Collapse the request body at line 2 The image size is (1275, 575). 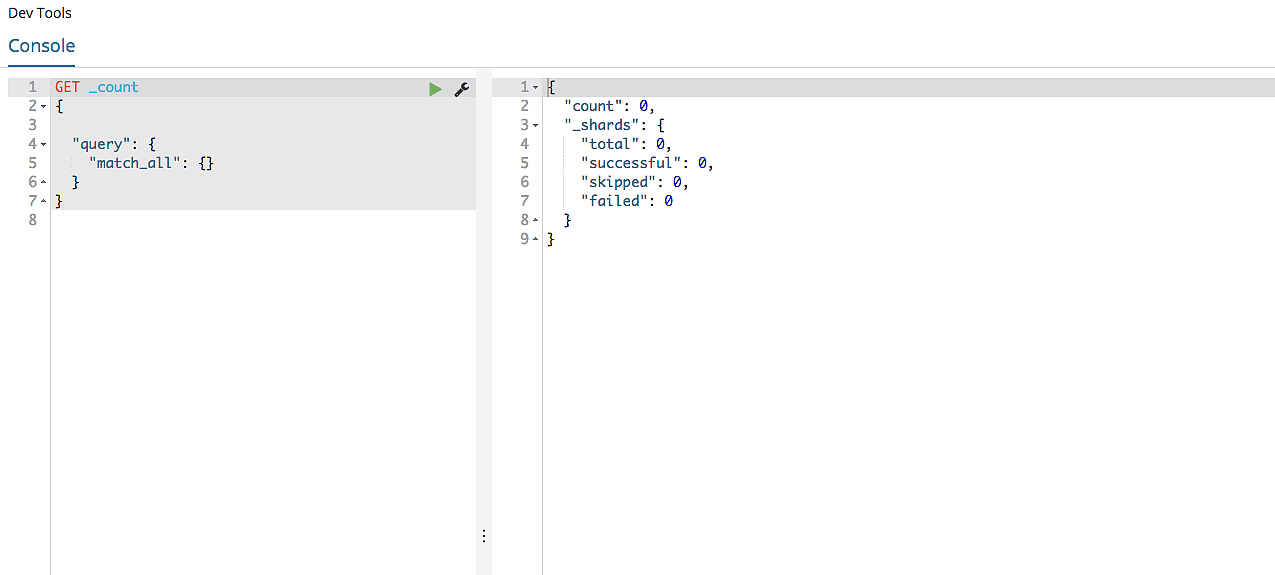[x=44, y=106]
